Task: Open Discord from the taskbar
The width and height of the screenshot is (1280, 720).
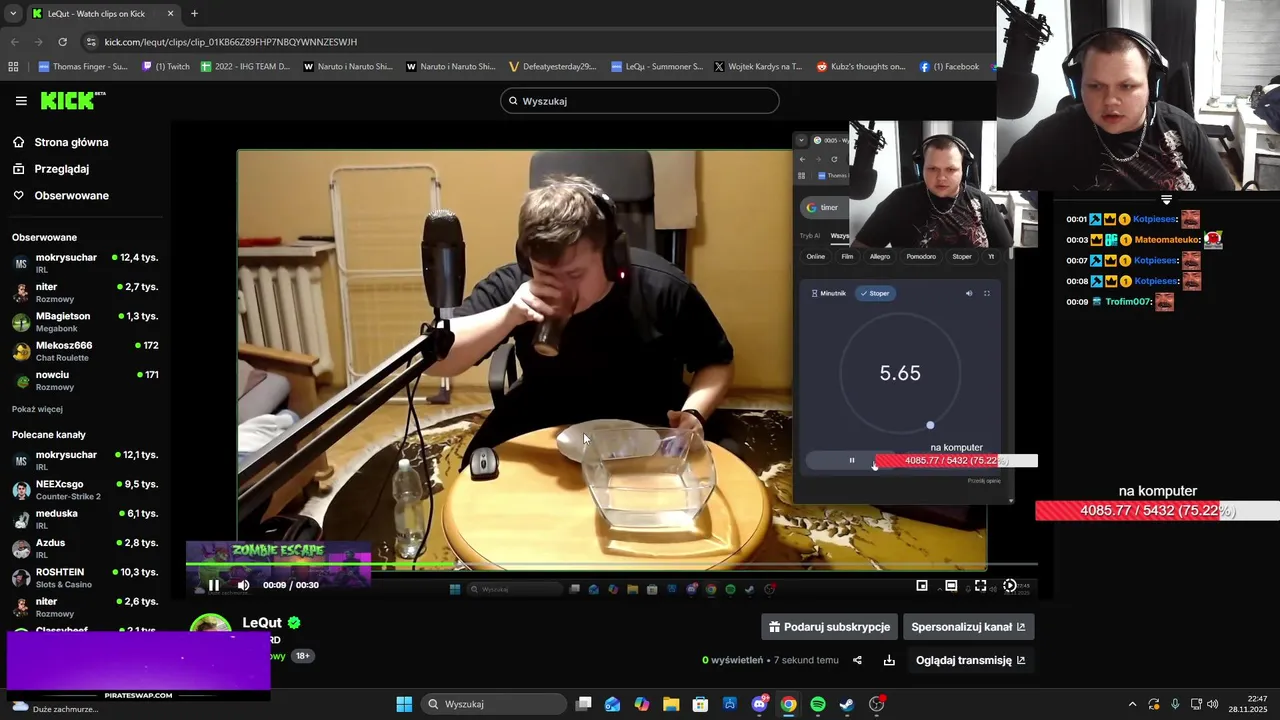Action: point(760,704)
